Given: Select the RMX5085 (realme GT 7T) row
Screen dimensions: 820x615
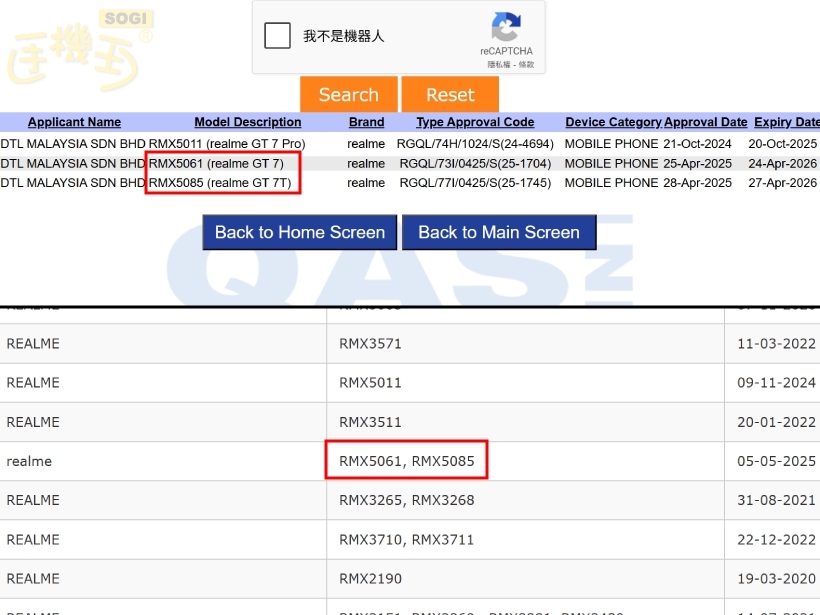Looking at the screenshot, I should (x=220, y=183).
